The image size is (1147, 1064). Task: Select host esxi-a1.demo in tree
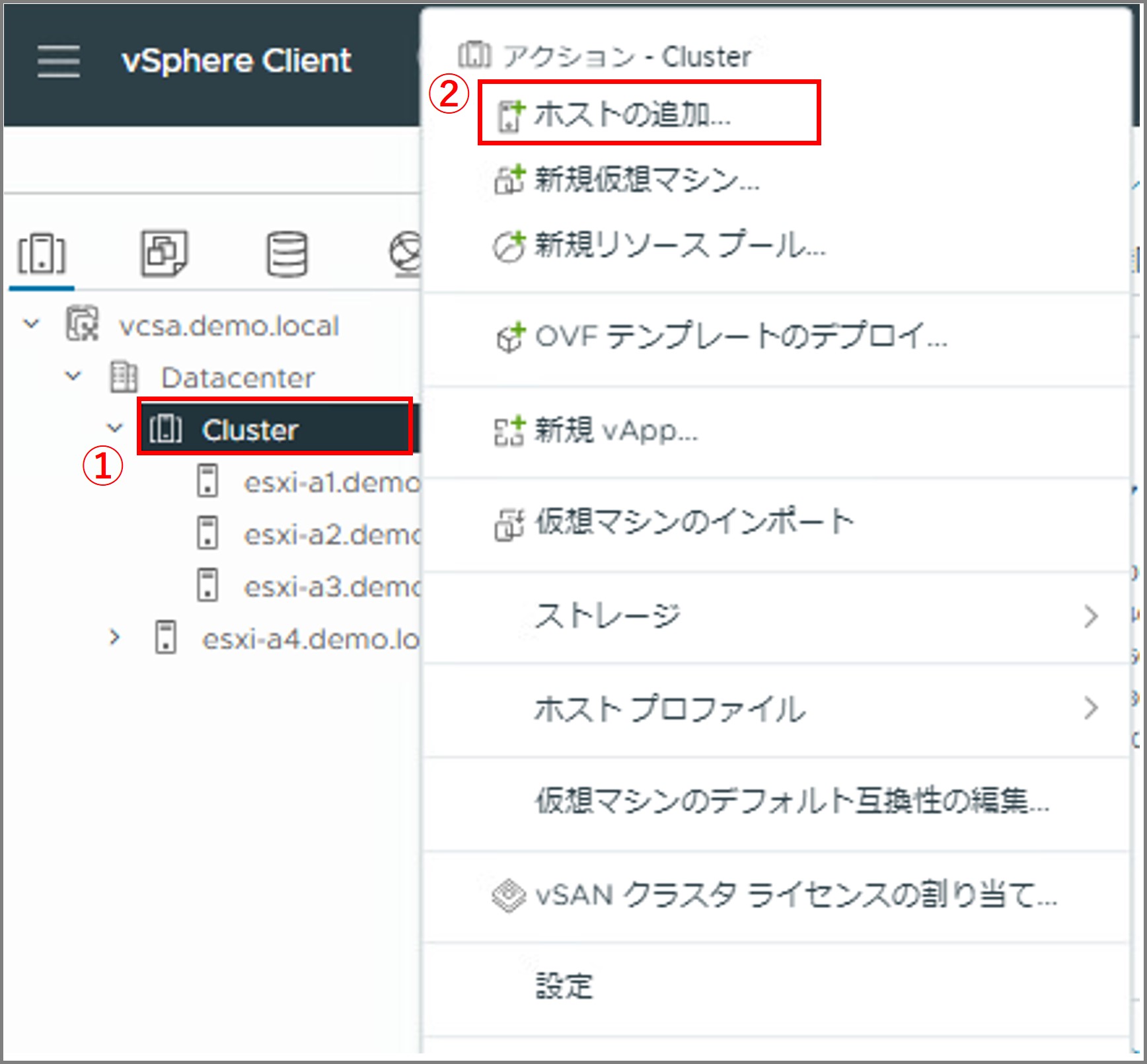click(x=332, y=482)
